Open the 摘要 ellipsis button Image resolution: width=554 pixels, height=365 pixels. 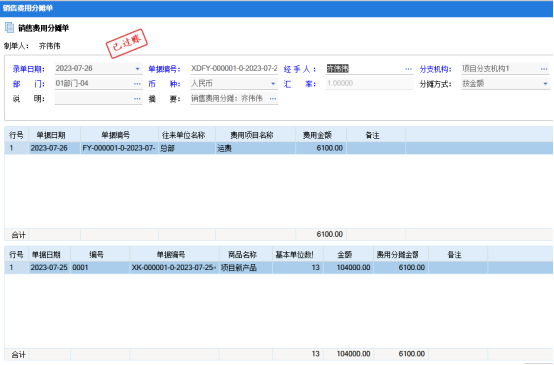point(273,99)
